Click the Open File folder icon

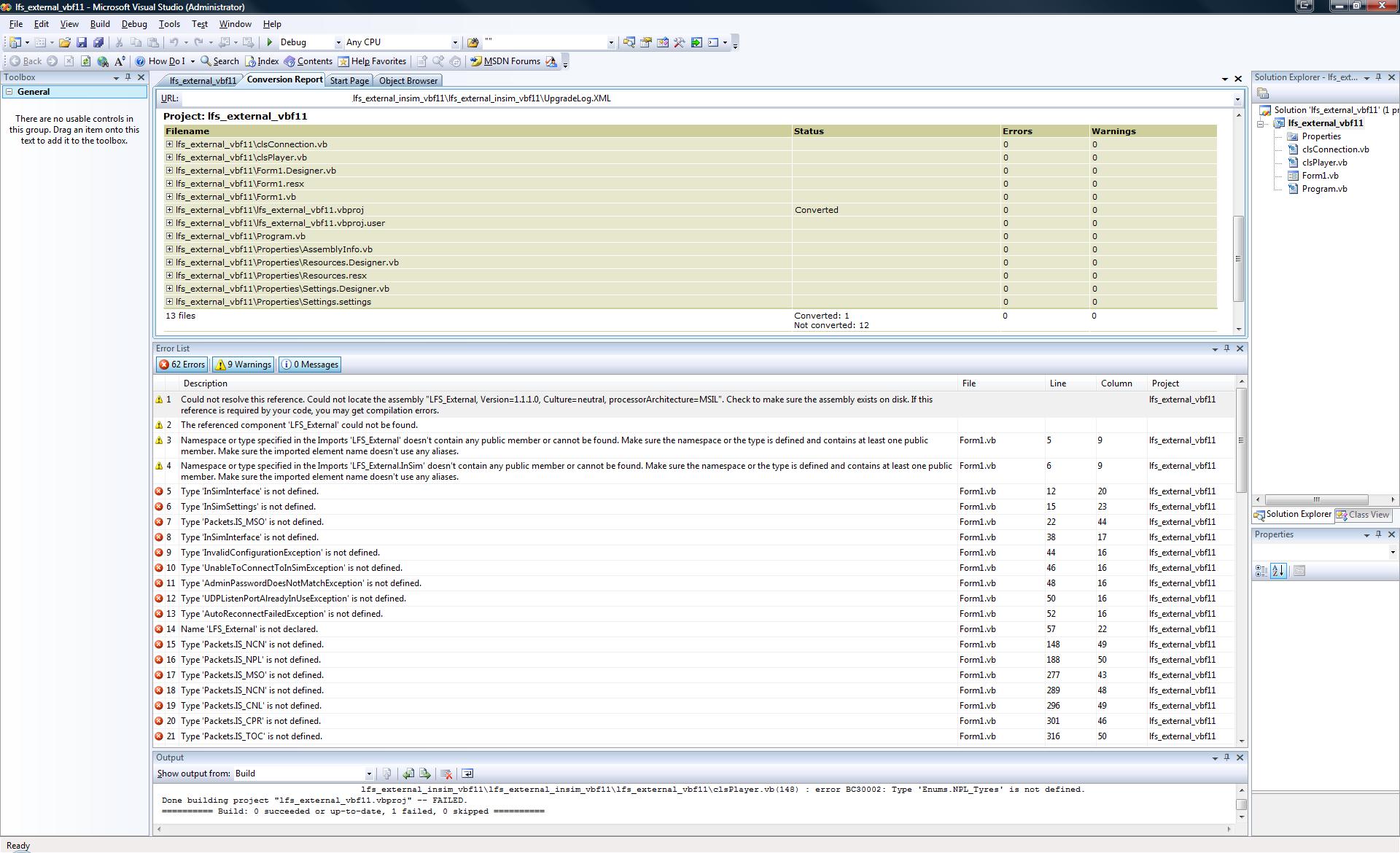pyautogui.click(x=65, y=42)
